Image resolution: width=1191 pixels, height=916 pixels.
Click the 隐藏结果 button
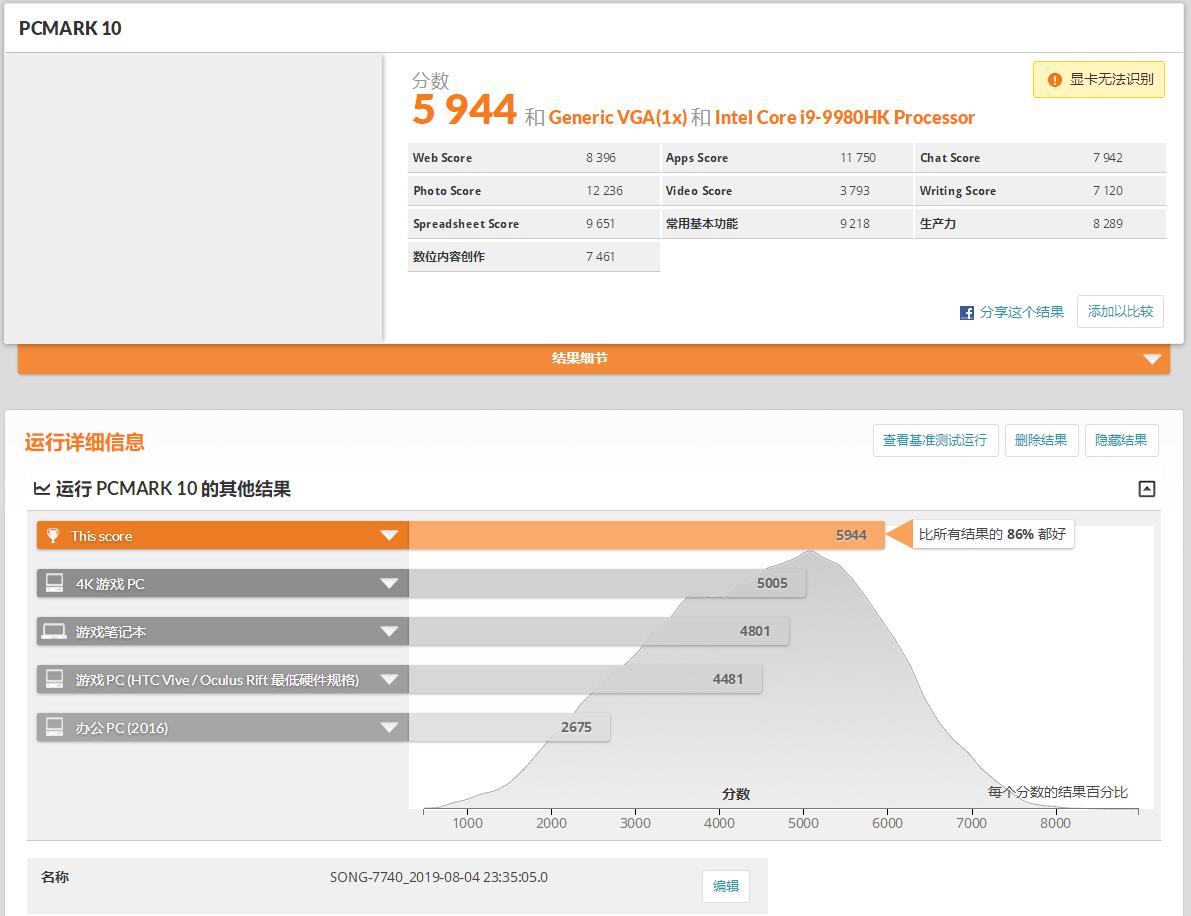[1121, 440]
